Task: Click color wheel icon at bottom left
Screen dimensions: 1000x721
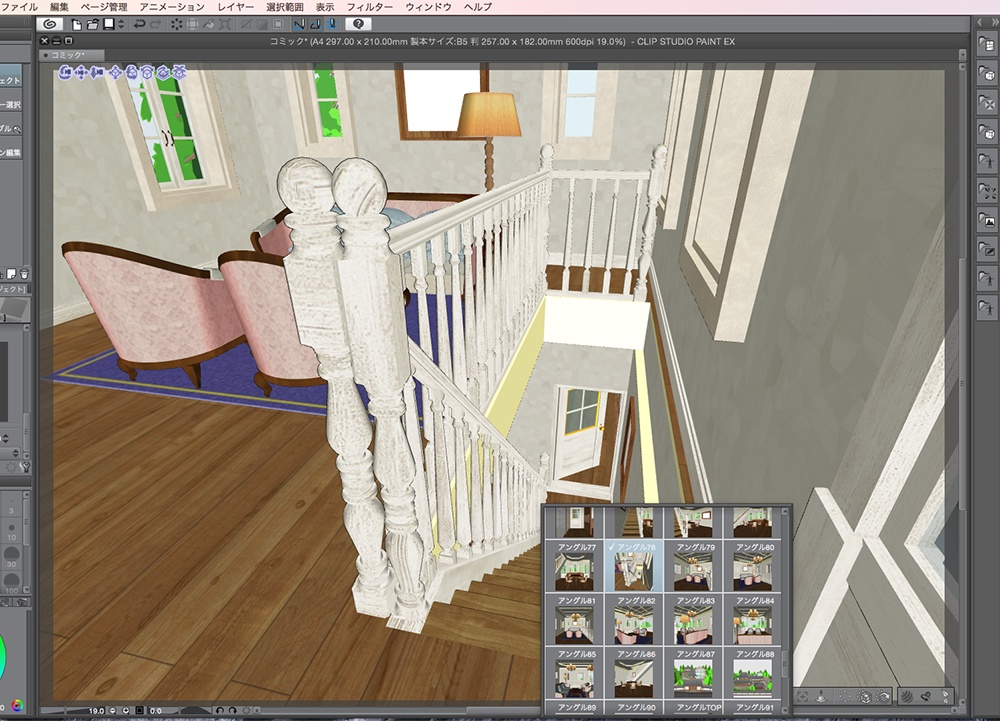Action: coord(17,704)
